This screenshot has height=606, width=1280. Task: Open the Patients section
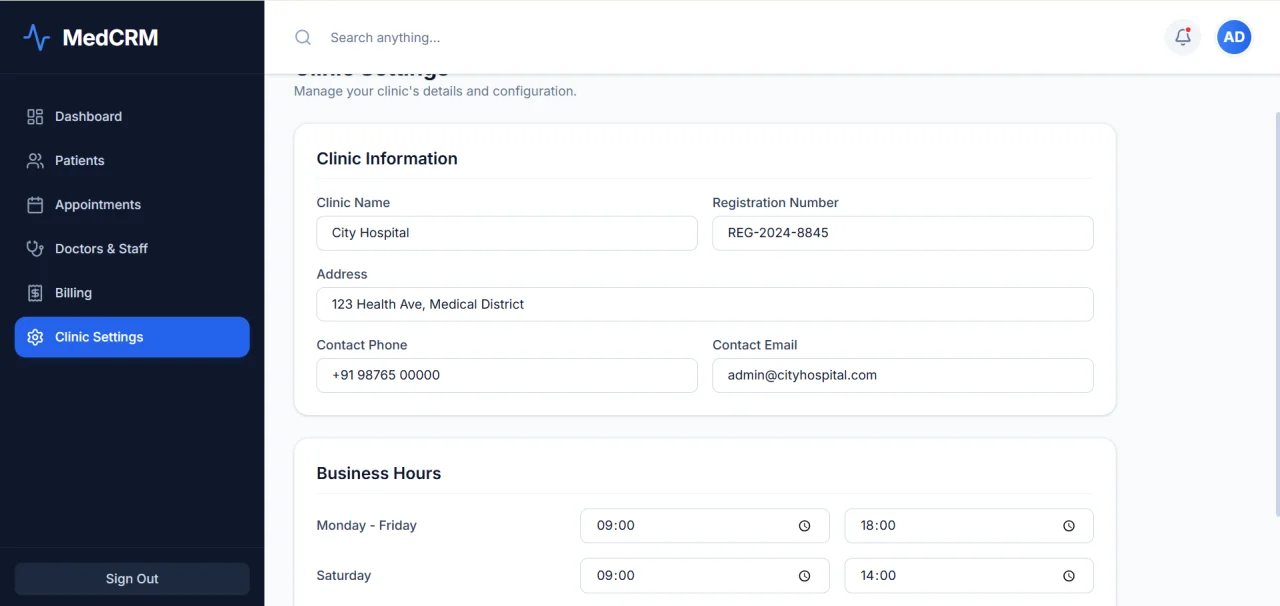tap(132, 161)
